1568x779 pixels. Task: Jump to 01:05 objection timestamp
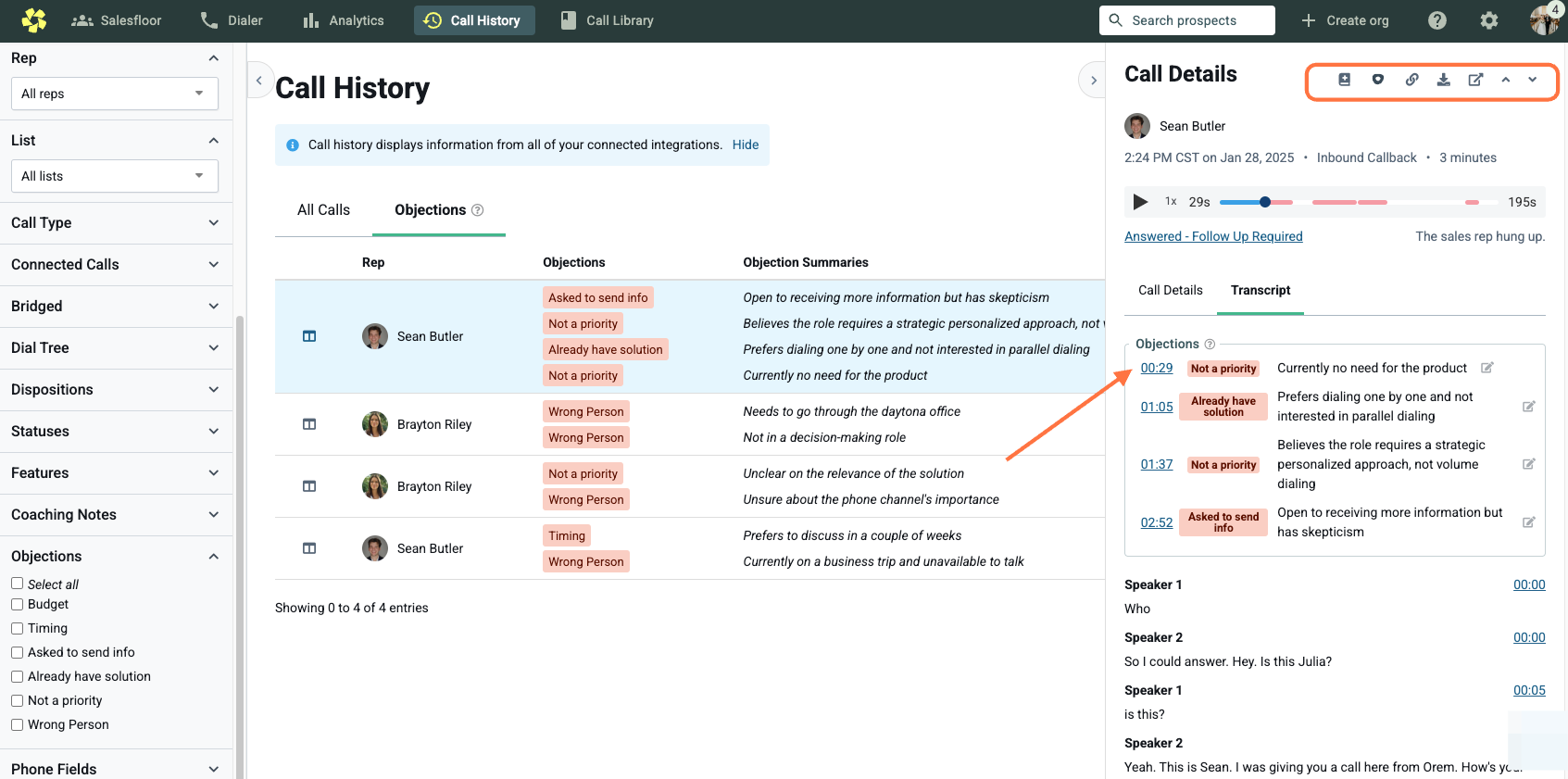pyautogui.click(x=1156, y=407)
